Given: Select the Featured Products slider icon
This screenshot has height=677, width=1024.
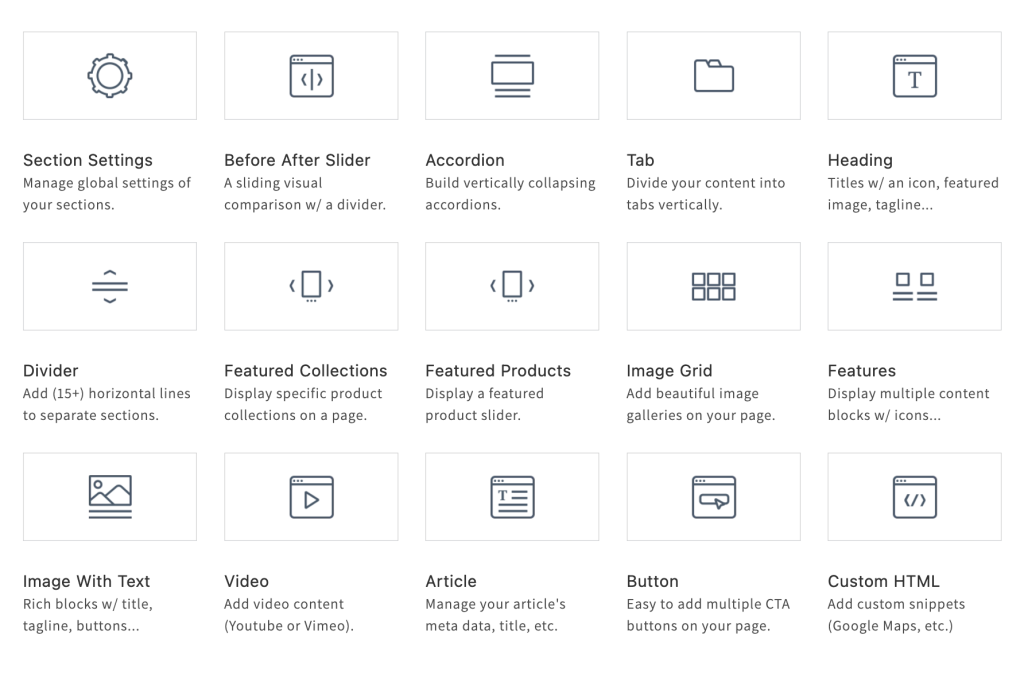Looking at the screenshot, I should click(x=512, y=286).
